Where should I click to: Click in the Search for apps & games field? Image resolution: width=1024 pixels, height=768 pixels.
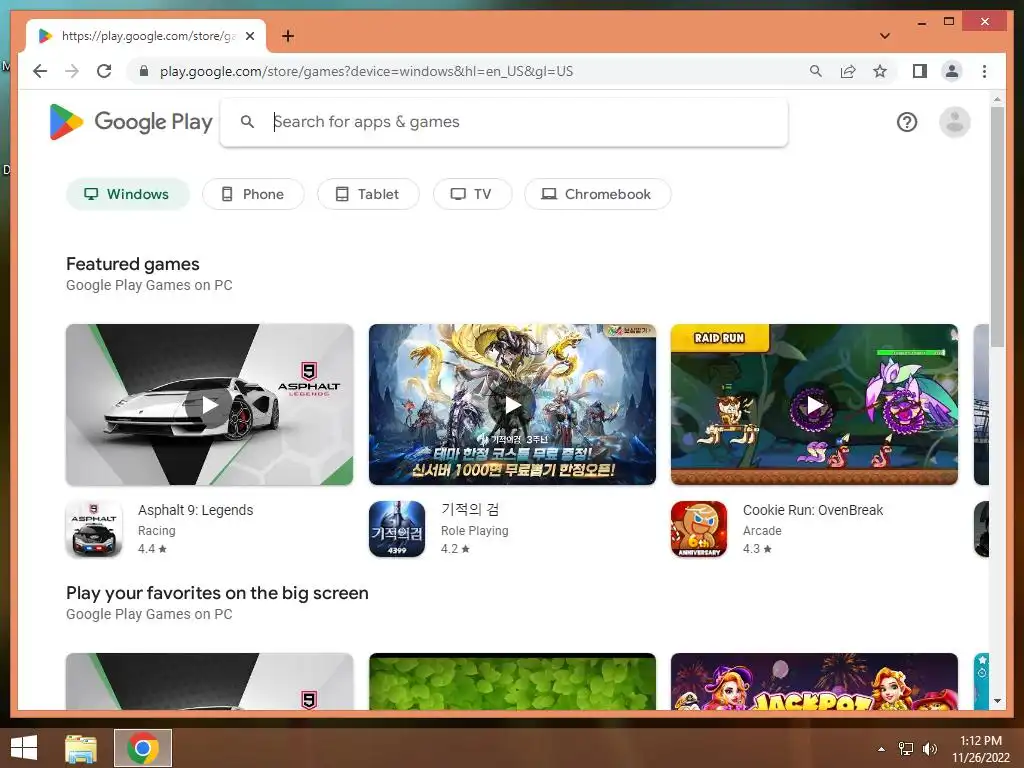[x=504, y=122]
